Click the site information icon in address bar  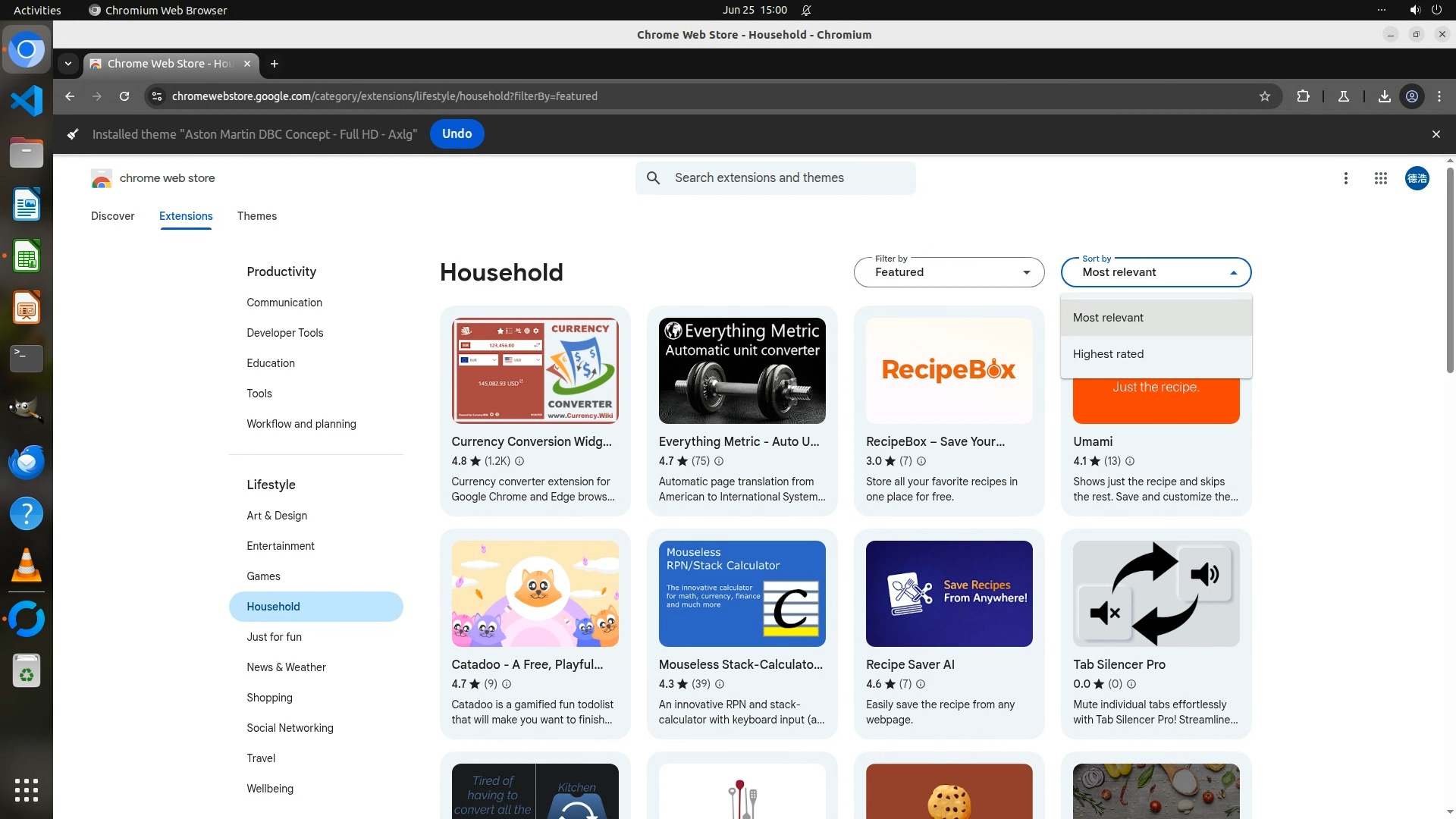tap(157, 96)
